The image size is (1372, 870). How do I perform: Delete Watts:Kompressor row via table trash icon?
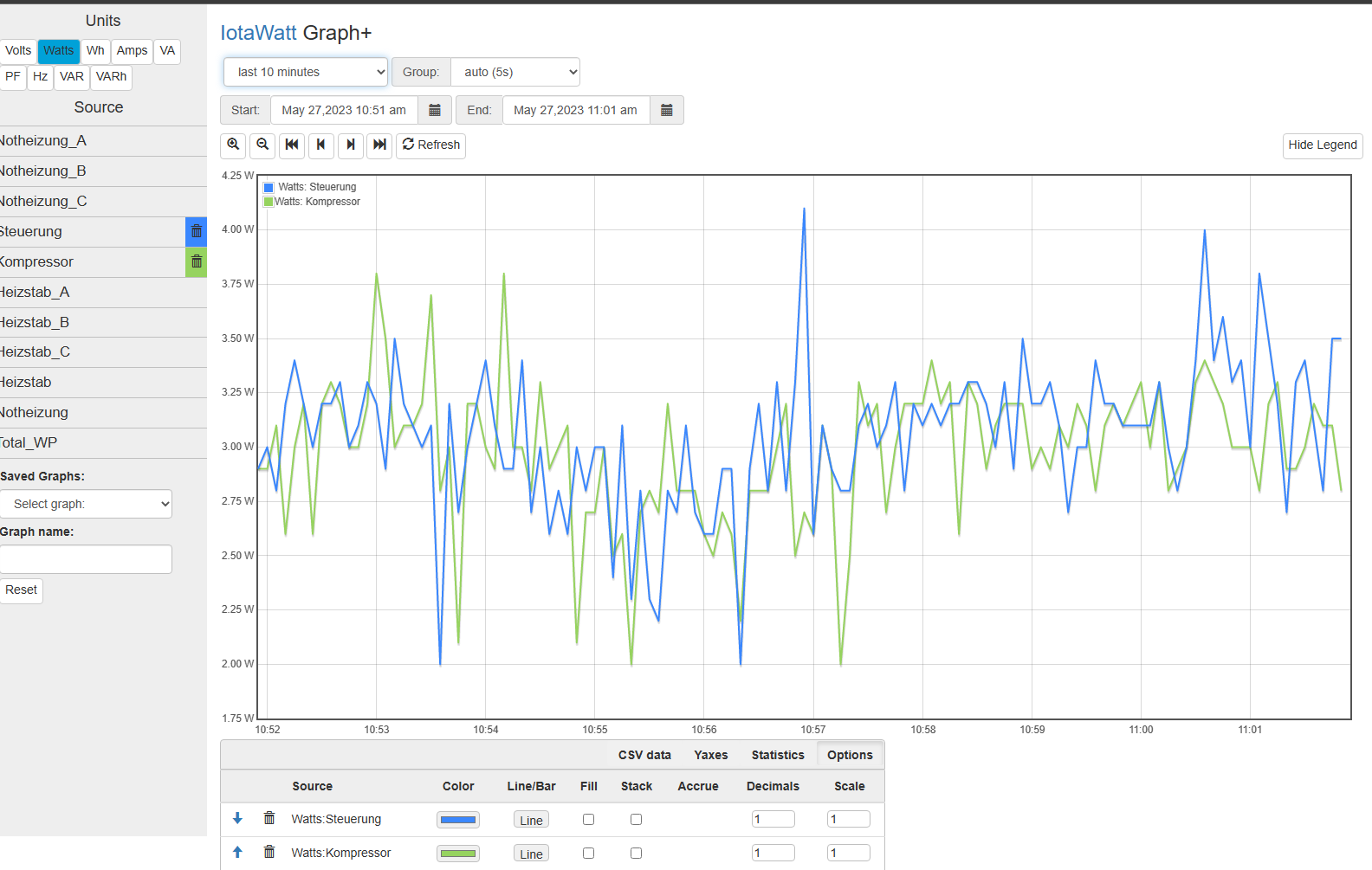click(x=269, y=852)
